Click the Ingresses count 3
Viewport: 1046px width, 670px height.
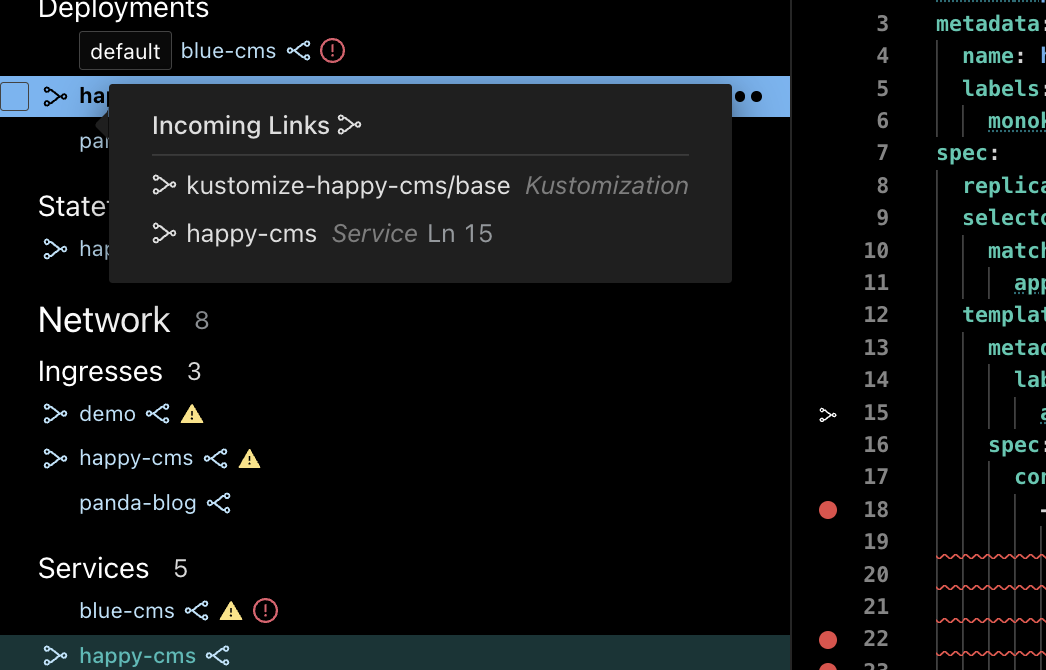194,372
